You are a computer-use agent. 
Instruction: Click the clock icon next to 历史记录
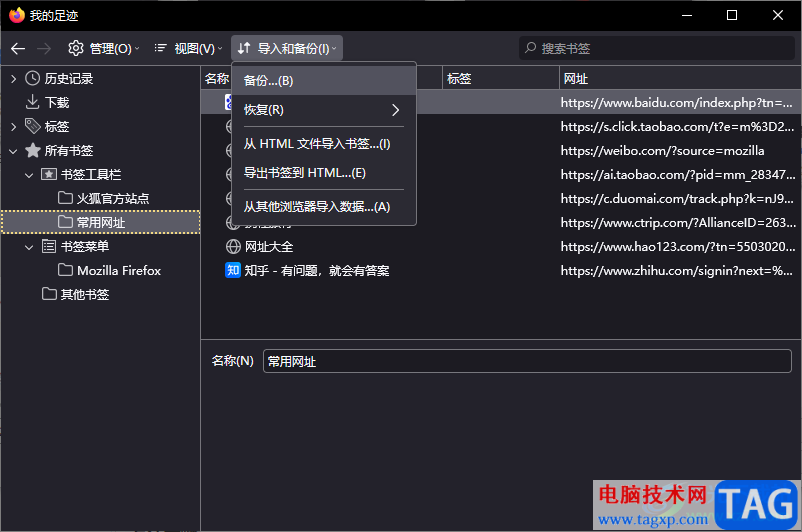pos(33,78)
